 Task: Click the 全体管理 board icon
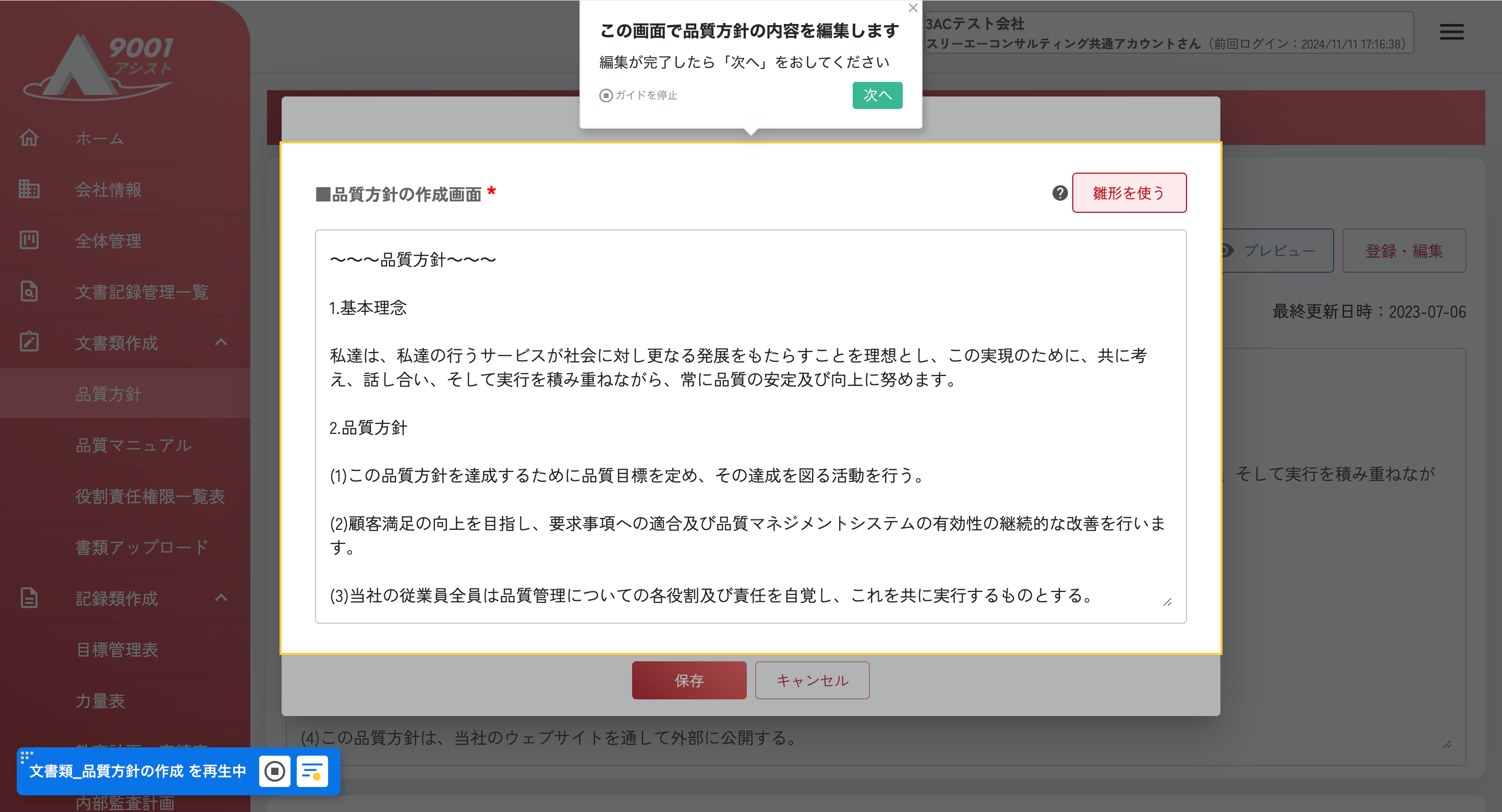29,240
